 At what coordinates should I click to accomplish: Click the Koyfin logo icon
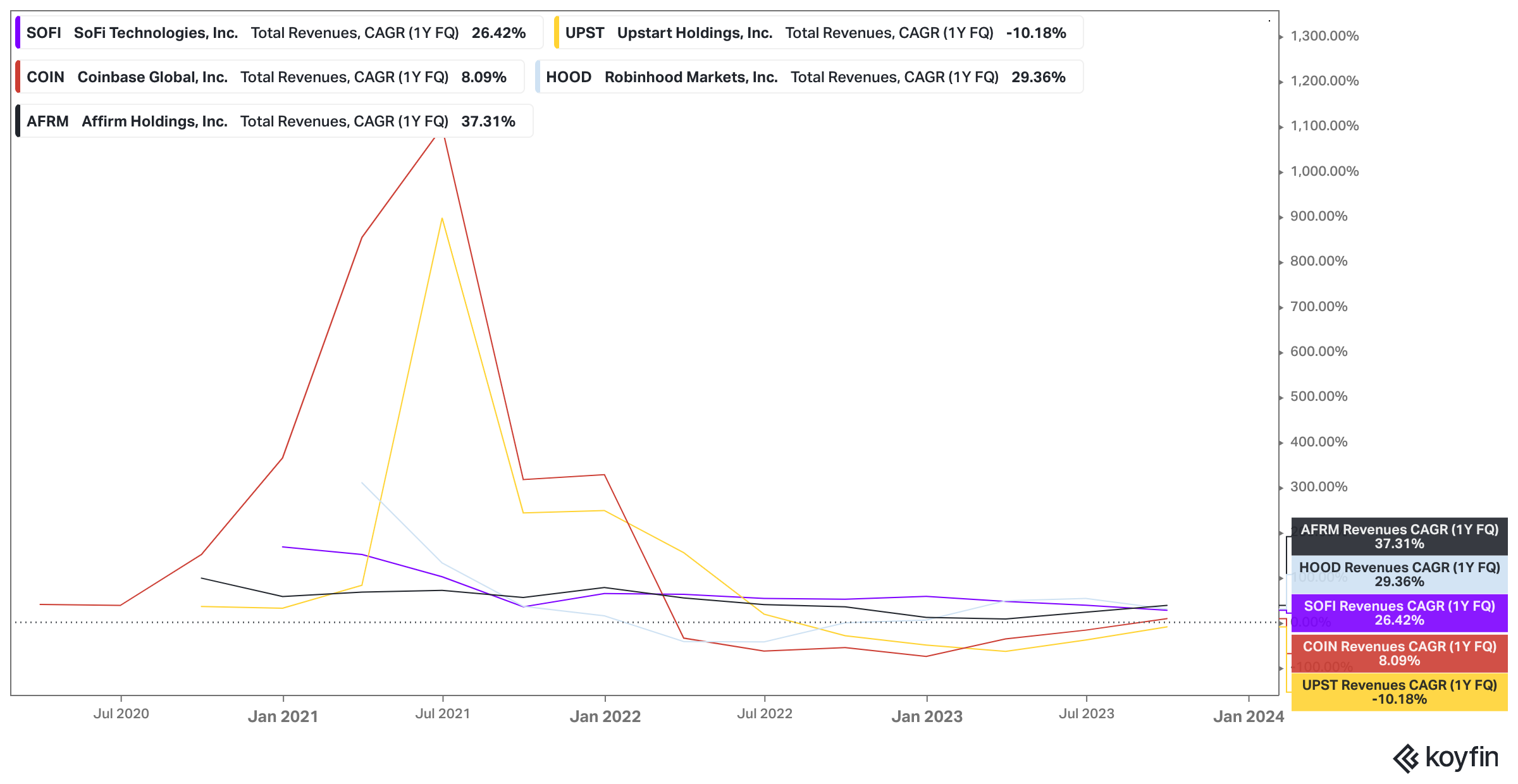point(1405,759)
